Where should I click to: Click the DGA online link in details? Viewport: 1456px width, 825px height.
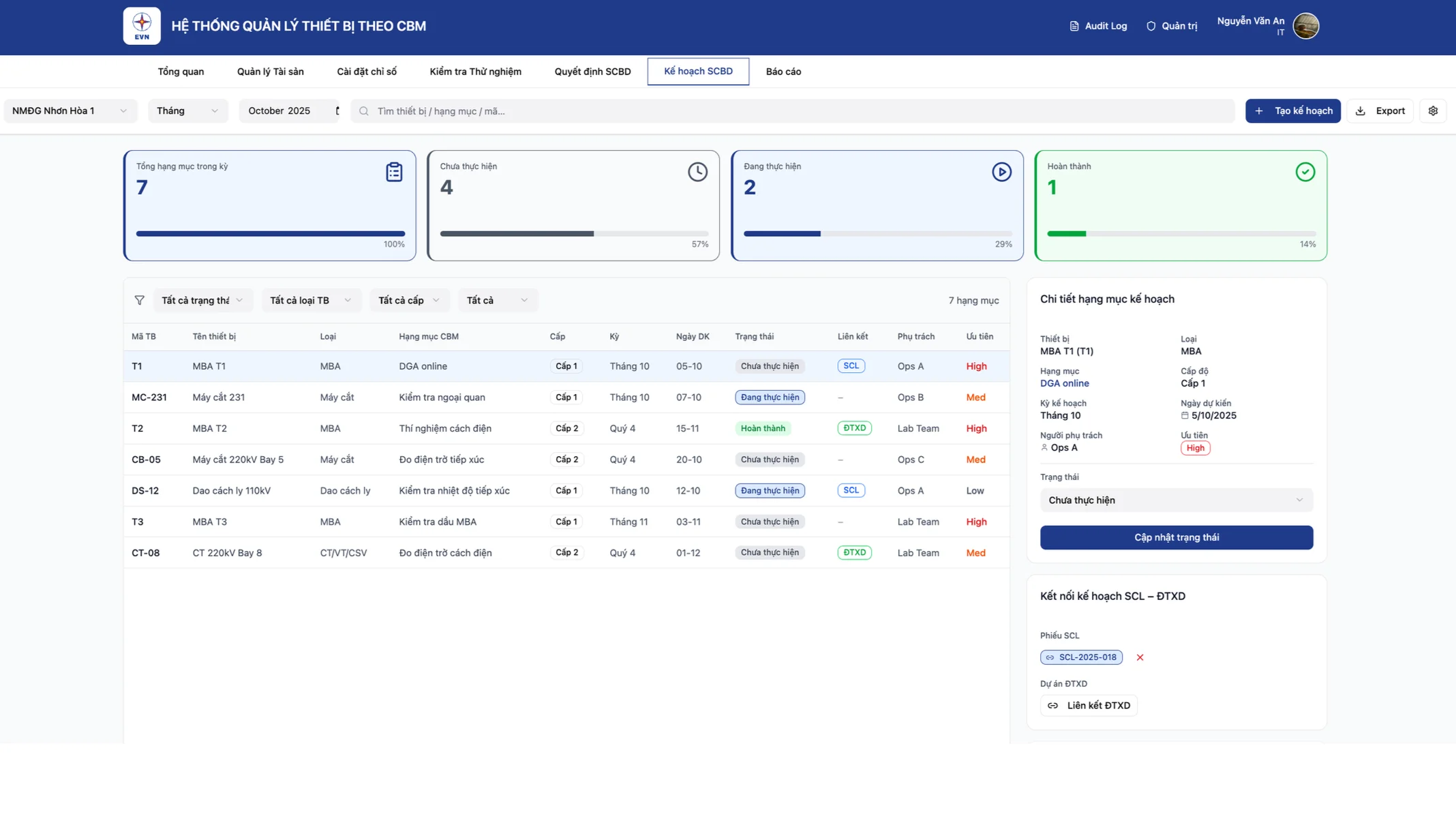(x=1064, y=383)
